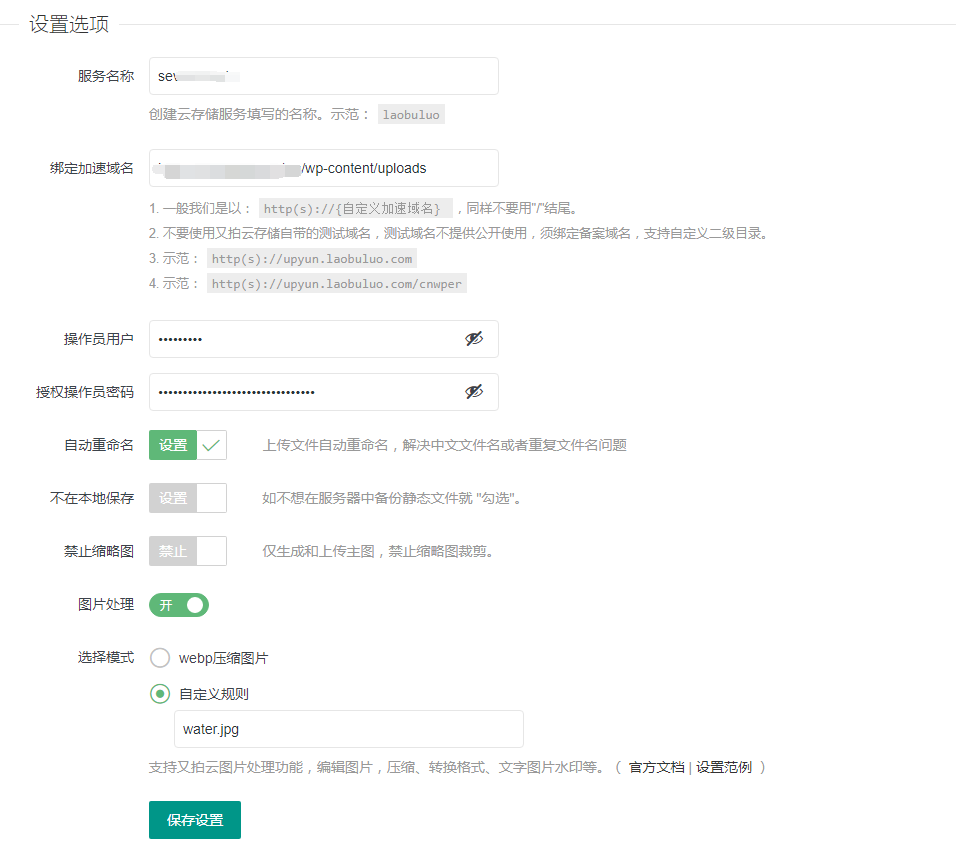Click the 设置选项 section heading
Screen dimensions: 956x848
pos(69,25)
